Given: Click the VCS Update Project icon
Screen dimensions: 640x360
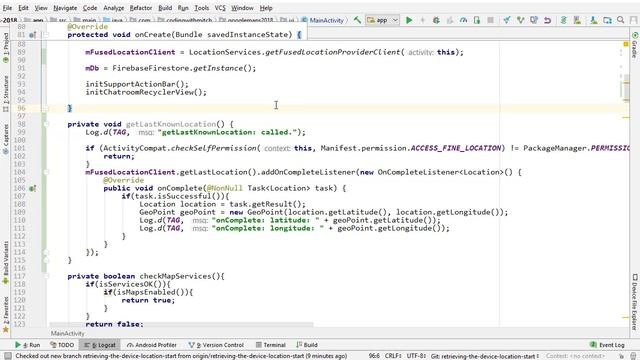Looking at the screenshot, I should (x=507, y=20).
